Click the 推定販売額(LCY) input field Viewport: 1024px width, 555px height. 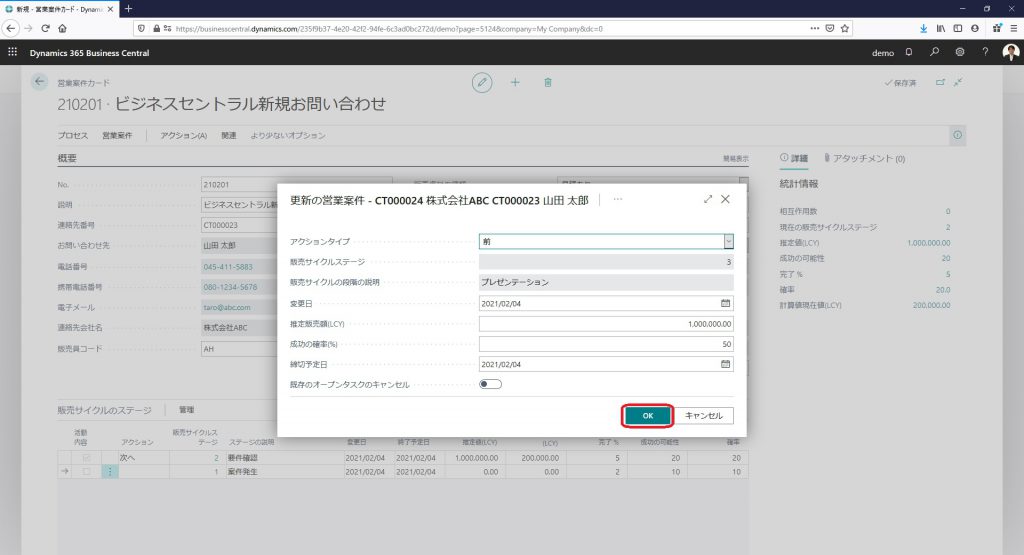pos(606,324)
